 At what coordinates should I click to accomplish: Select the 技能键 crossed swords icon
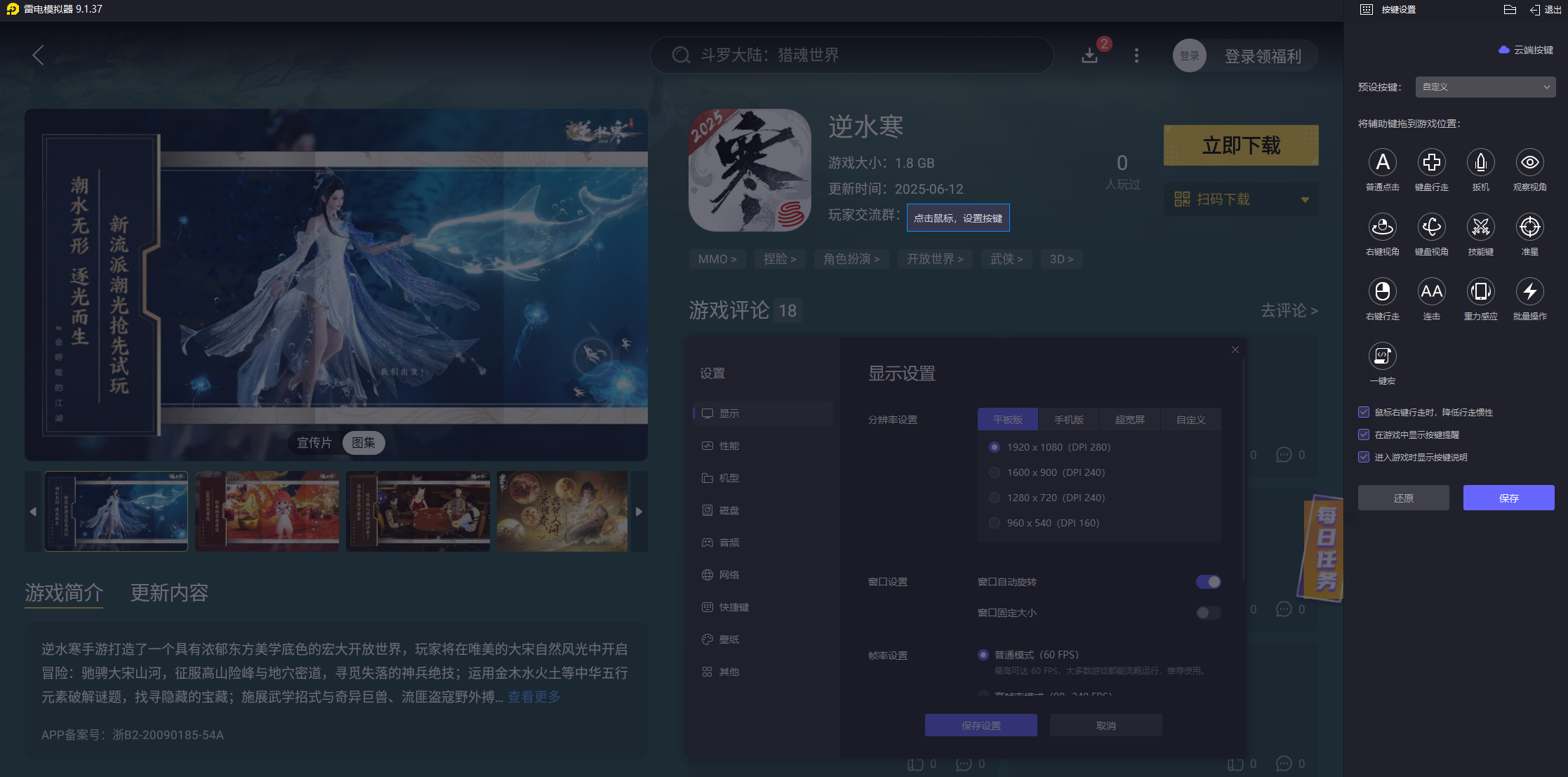(1480, 227)
